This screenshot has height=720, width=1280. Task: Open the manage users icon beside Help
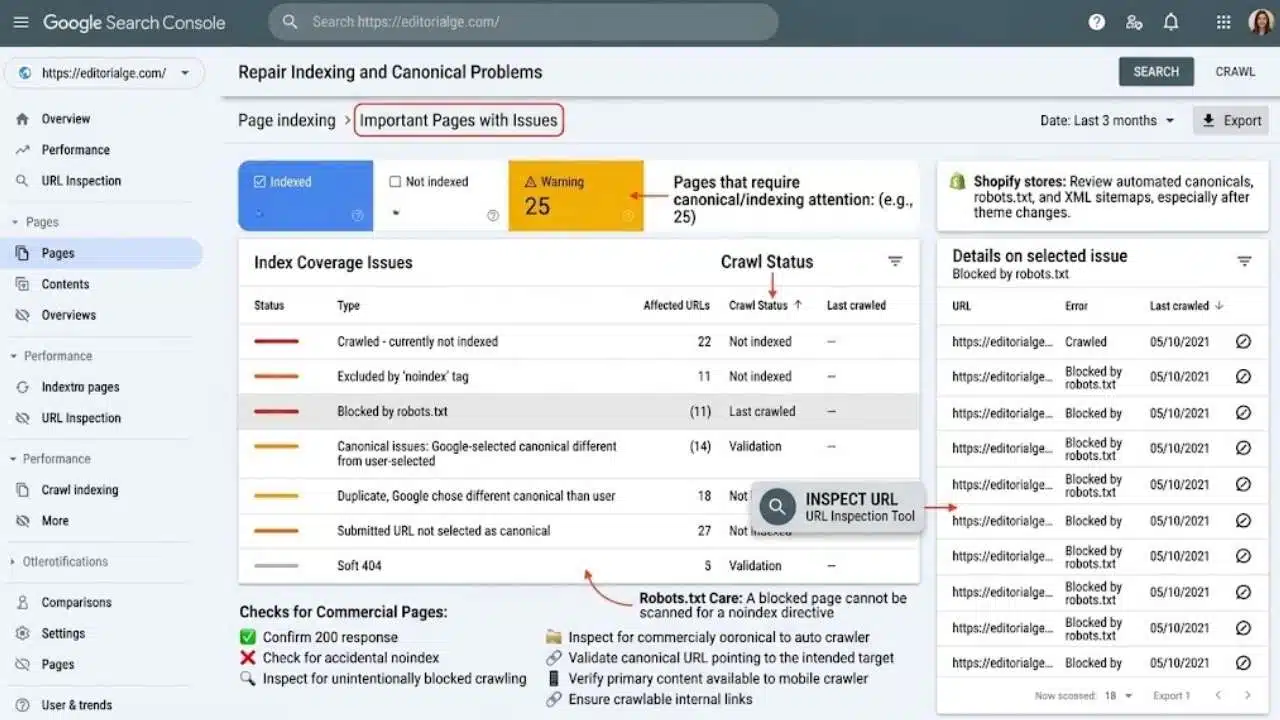point(1134,22)
